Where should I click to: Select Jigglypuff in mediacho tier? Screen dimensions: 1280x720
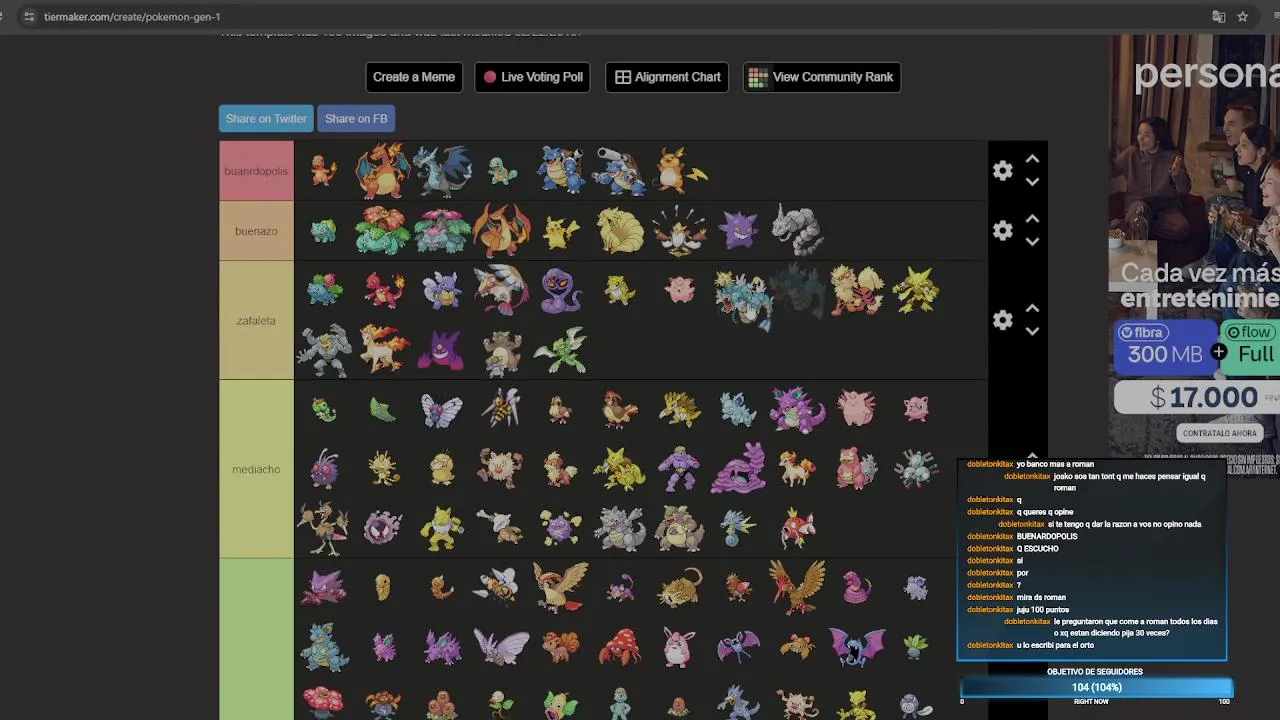916,409
